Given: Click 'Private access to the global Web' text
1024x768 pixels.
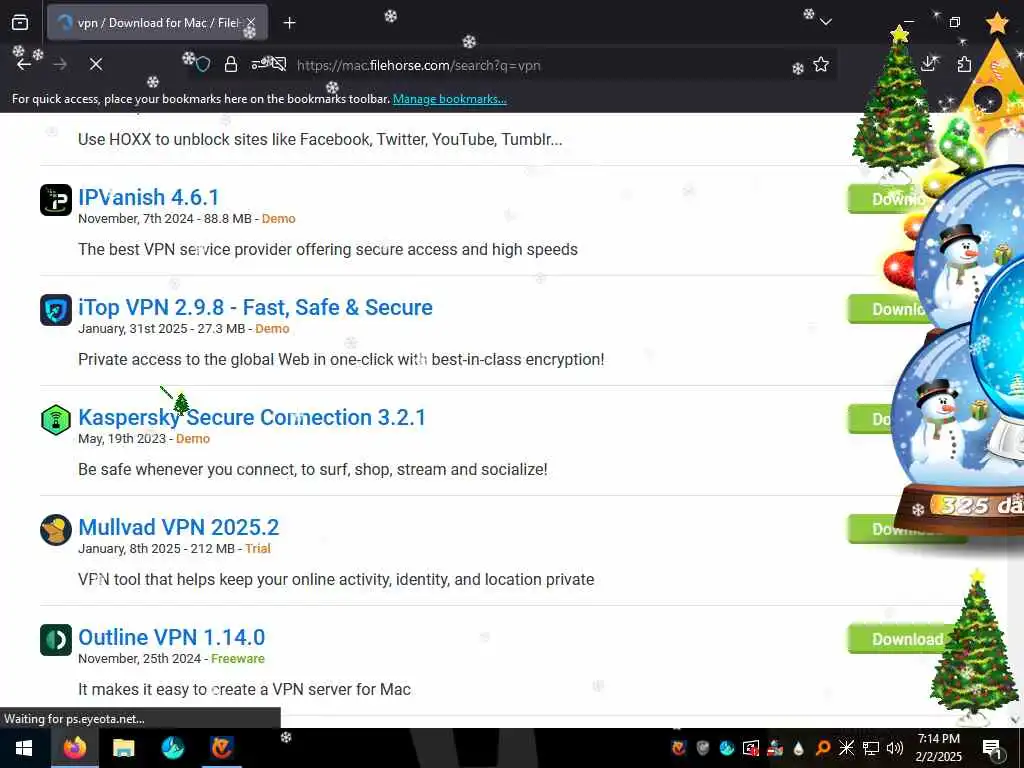Looking at the screenshot, I should click(x=341, y=360).
